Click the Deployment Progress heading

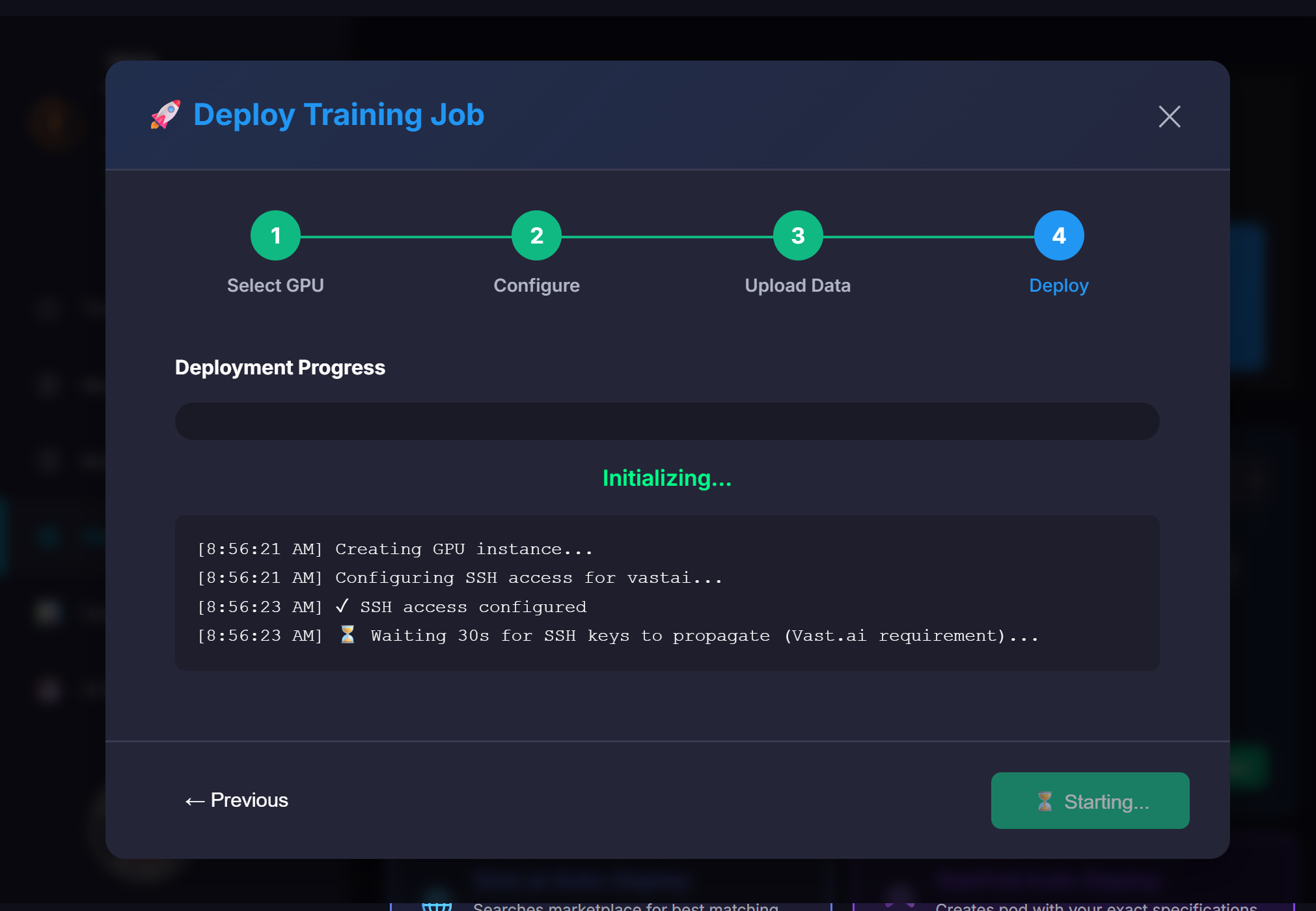coord(279,367)
